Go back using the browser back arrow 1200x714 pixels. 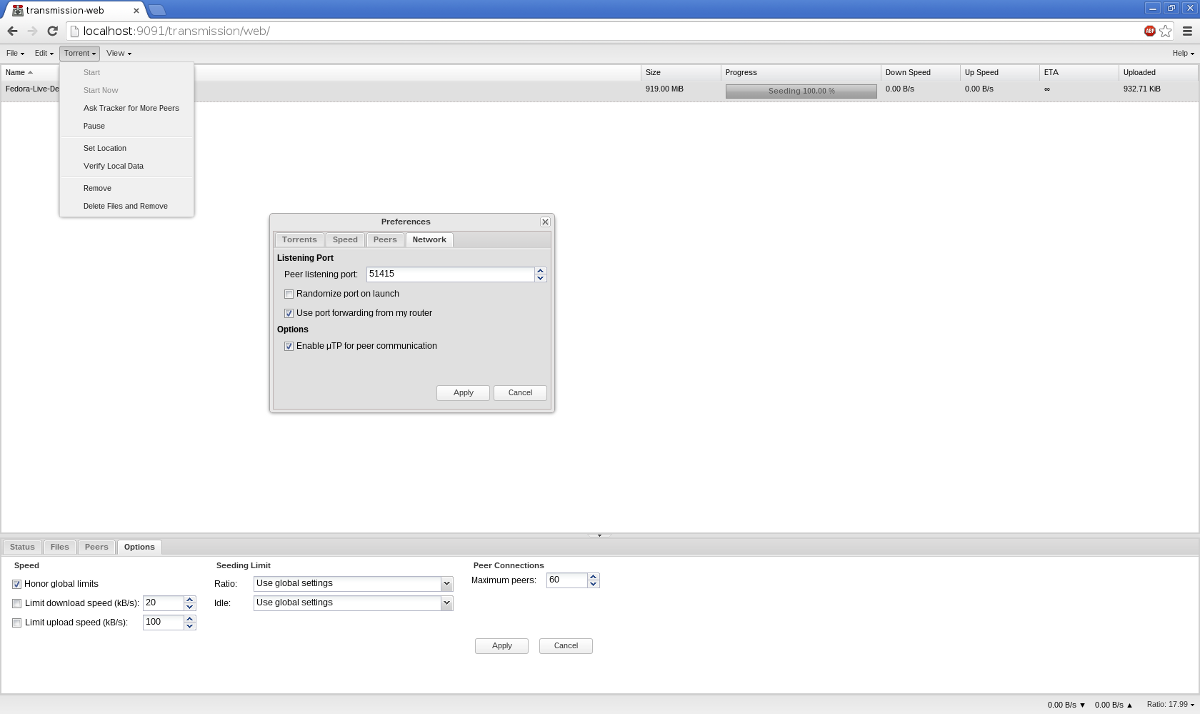12,31
